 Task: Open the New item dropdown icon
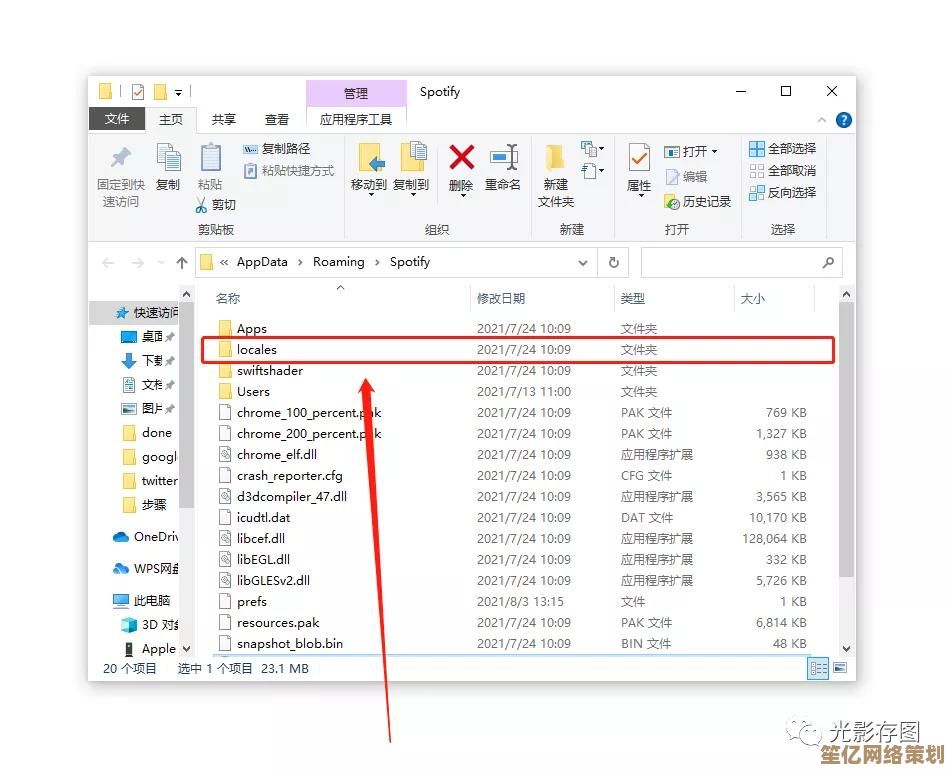click(592, 149)
